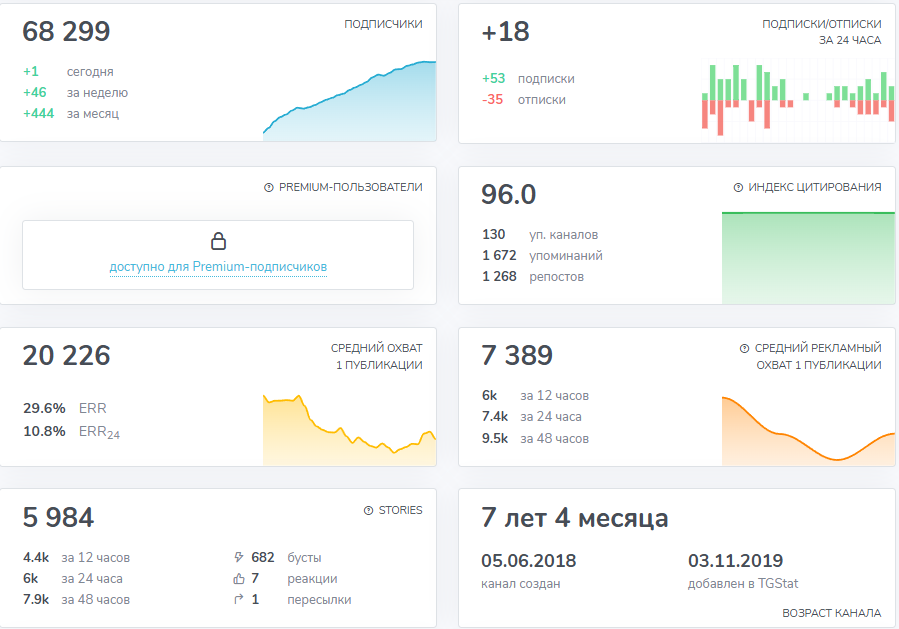Click the question mark icon beside STORIES

(368, 510)
